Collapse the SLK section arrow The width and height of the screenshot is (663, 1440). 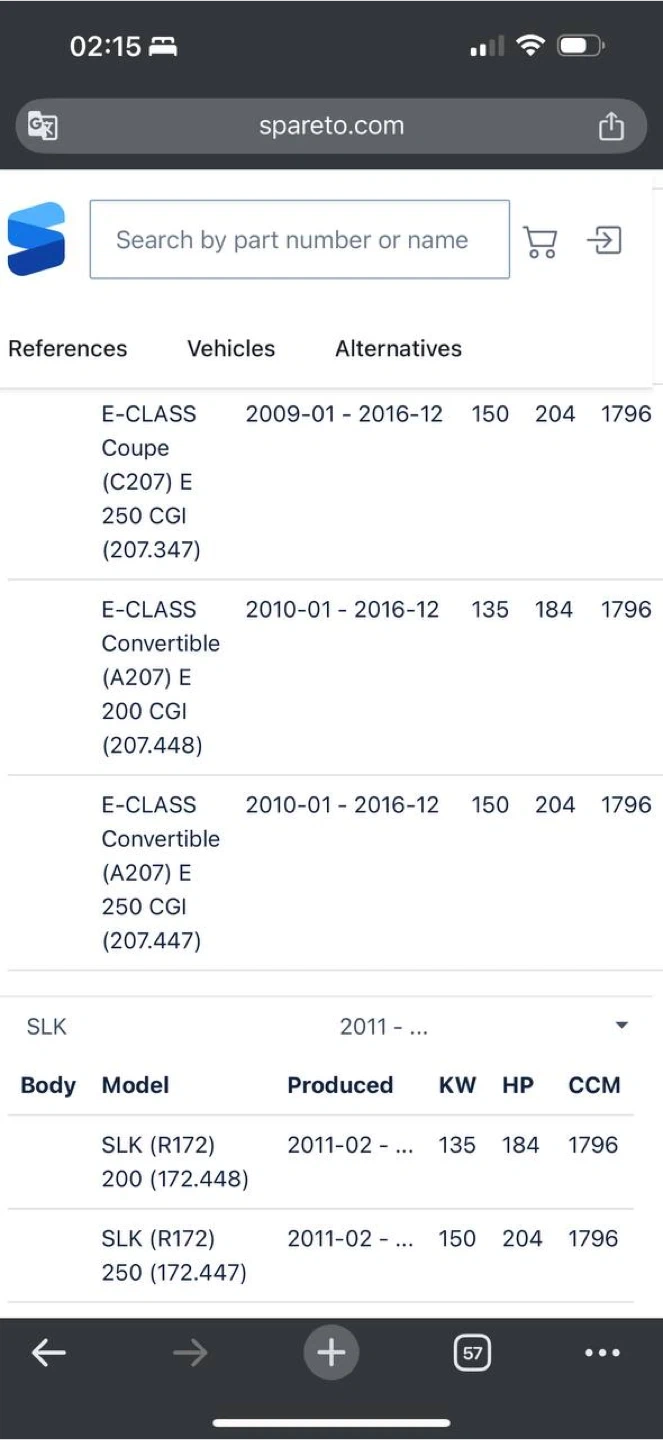point(621,1025)
